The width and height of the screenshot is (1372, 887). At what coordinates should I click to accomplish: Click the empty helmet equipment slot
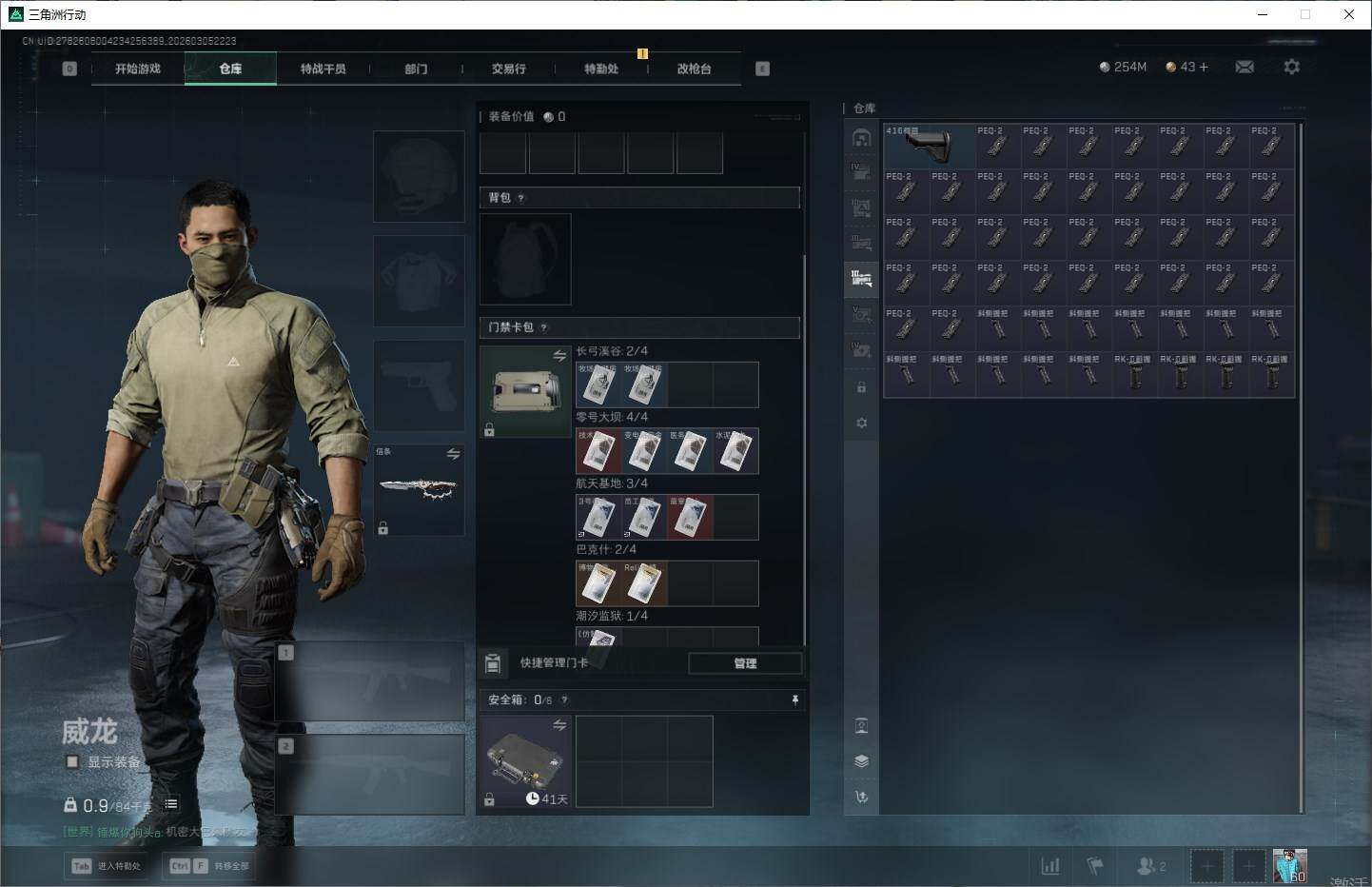(419, 176)
